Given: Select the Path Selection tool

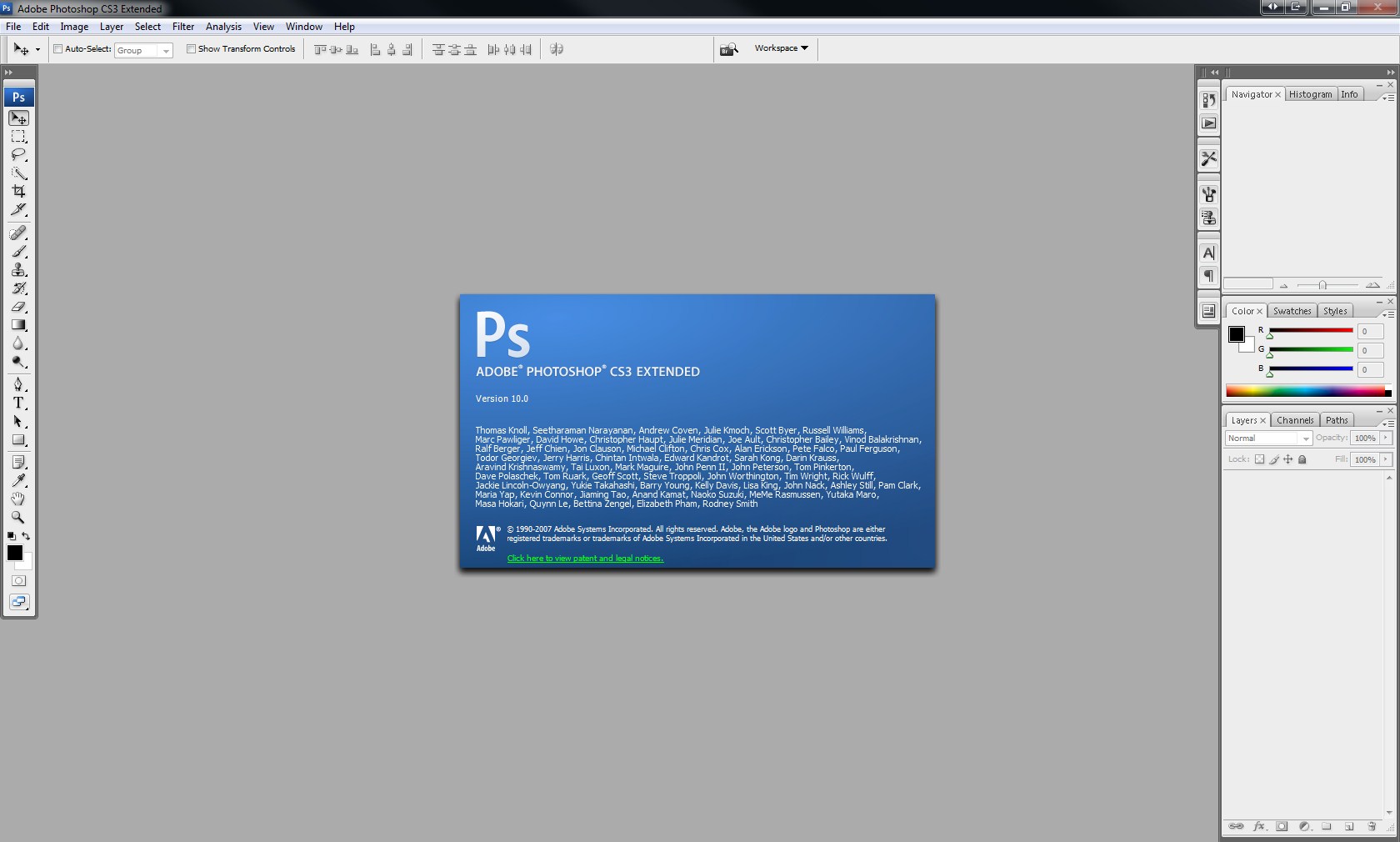Looking at the screenshot, I should click(18, 421).
